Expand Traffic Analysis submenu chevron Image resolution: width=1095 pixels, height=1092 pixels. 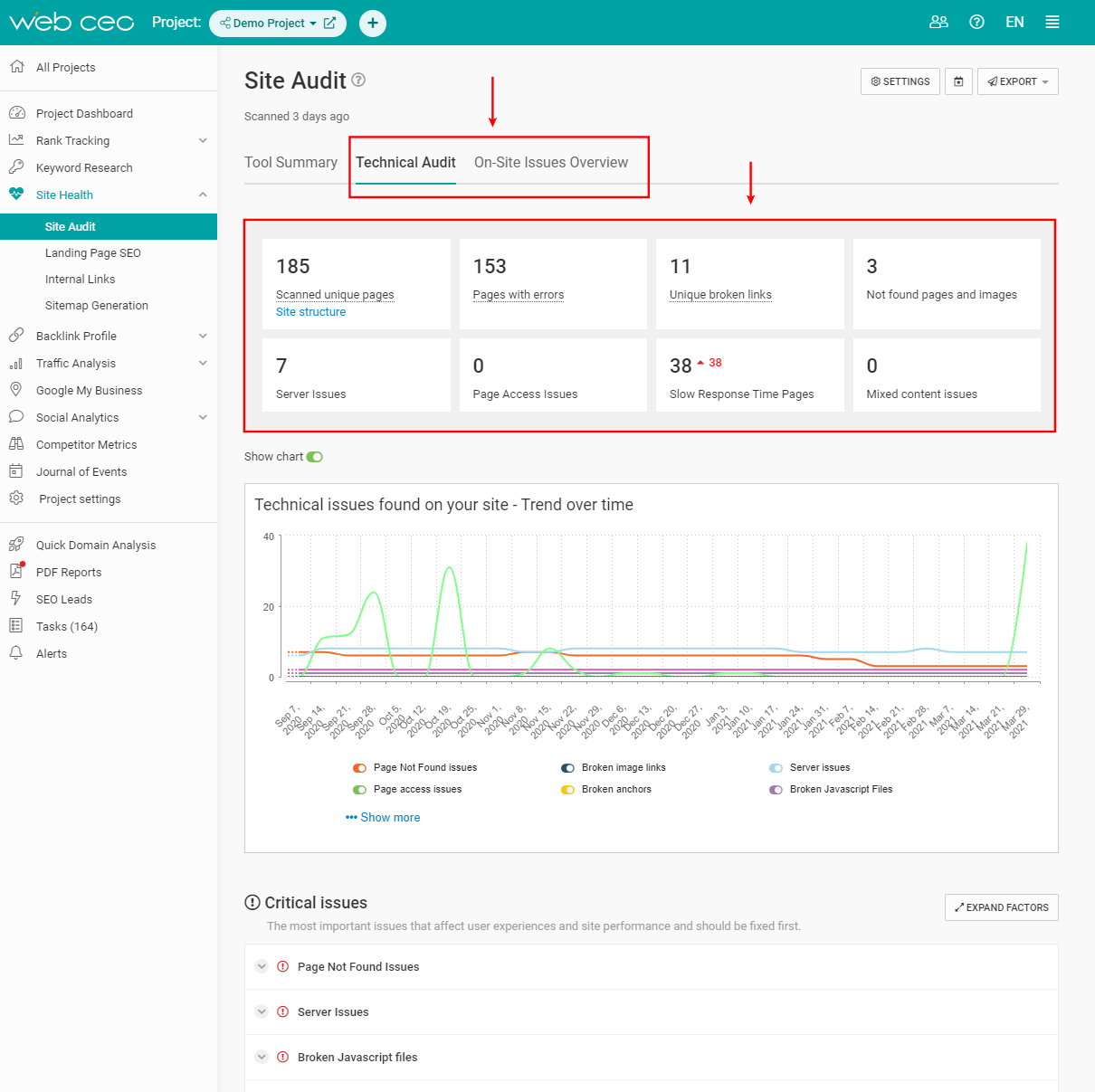point(203,363)
